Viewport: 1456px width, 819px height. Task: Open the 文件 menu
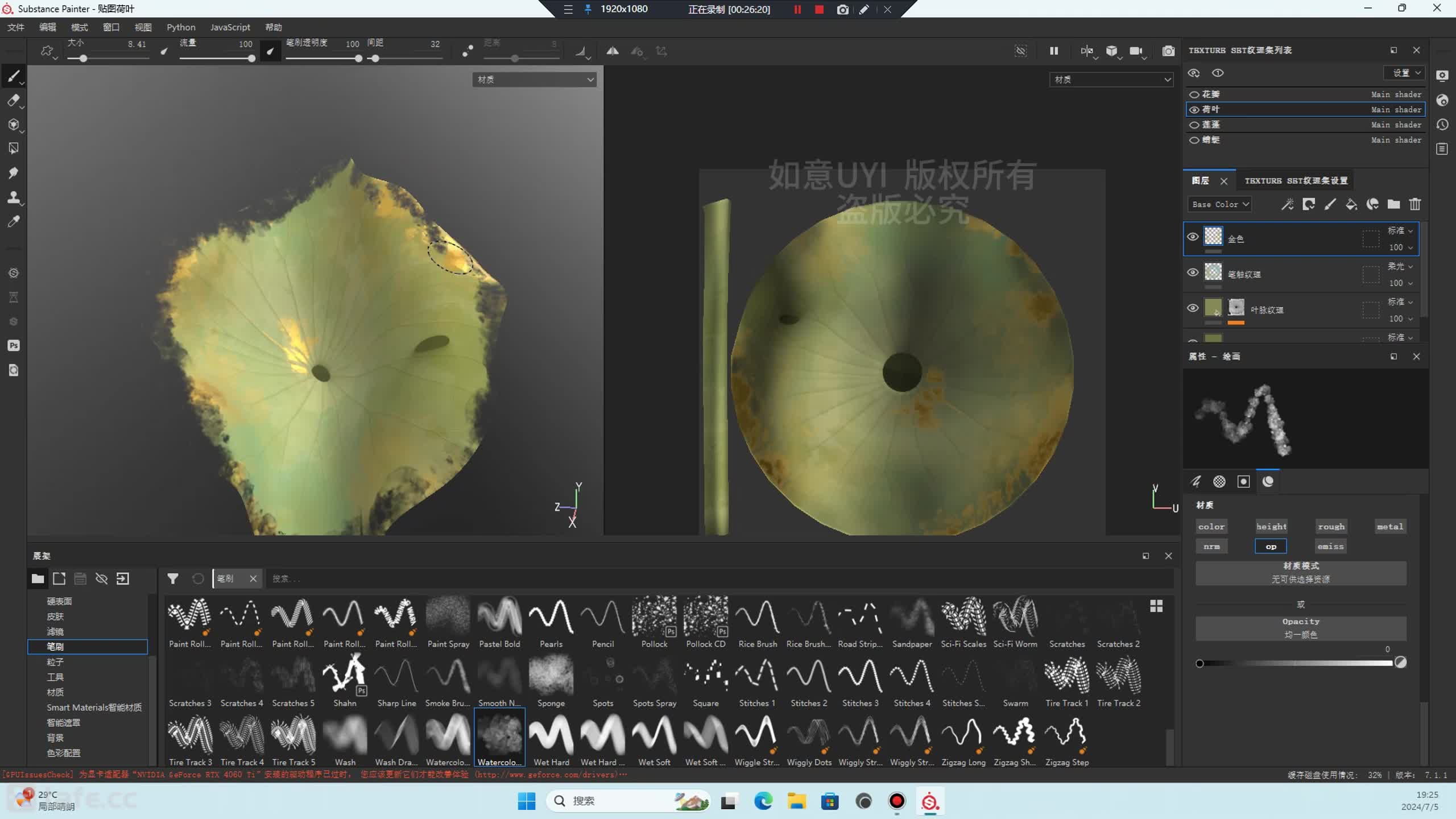[16, 27]
